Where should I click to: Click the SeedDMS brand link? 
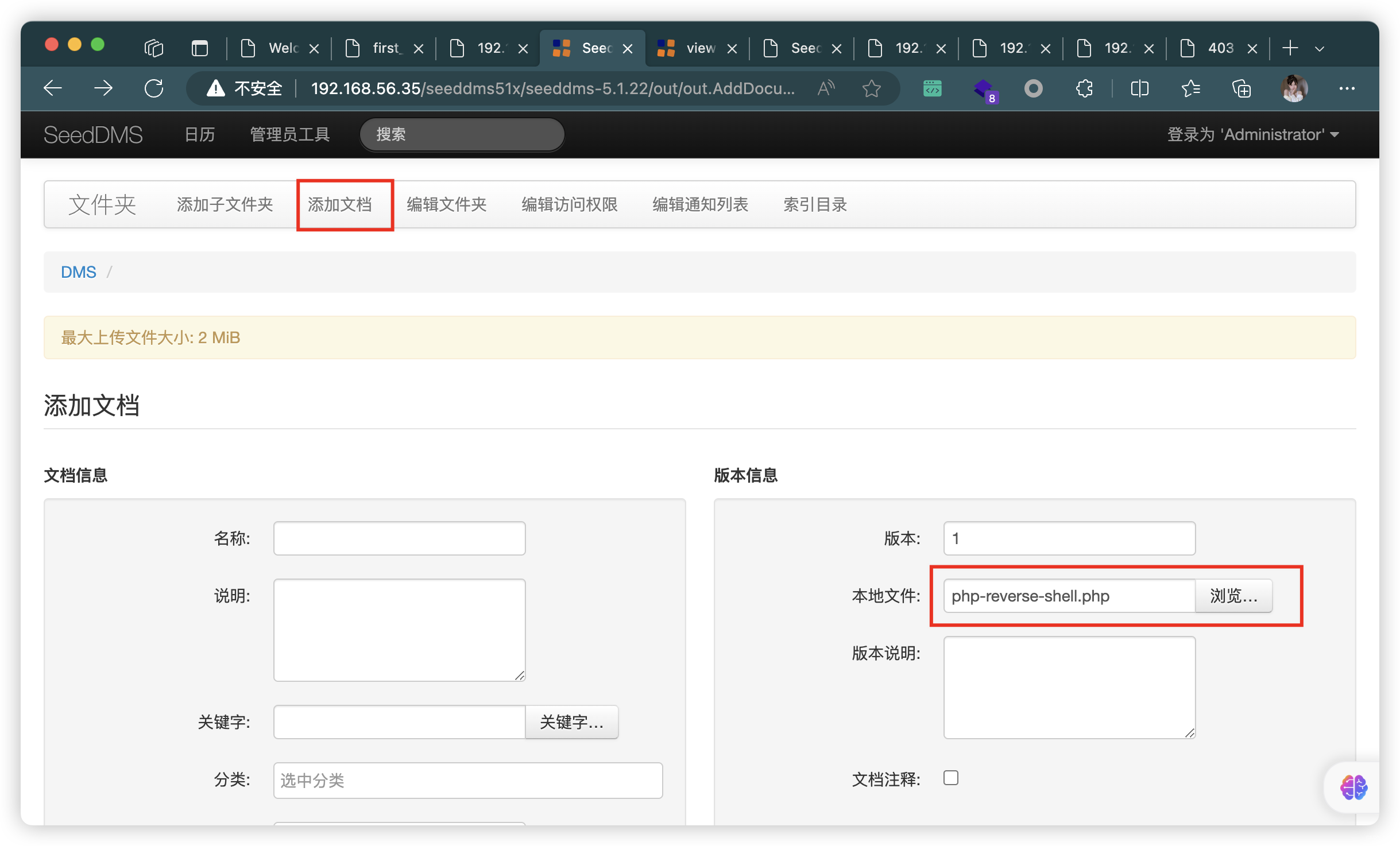(94, 134)
